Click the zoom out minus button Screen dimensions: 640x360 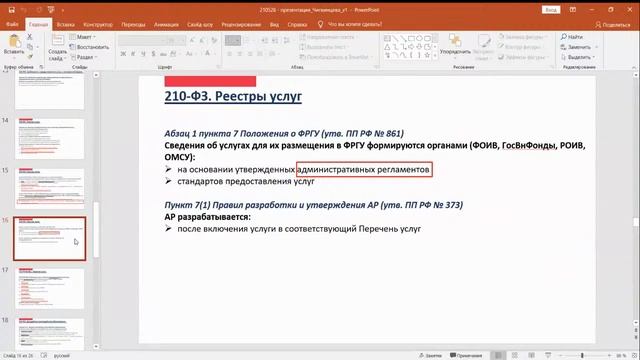coord(560,356)
